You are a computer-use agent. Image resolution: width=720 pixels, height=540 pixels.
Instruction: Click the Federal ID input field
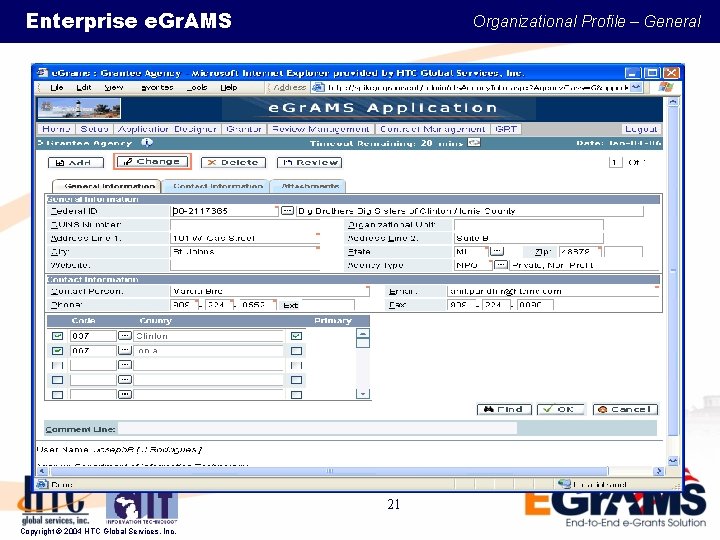(224, 211)
